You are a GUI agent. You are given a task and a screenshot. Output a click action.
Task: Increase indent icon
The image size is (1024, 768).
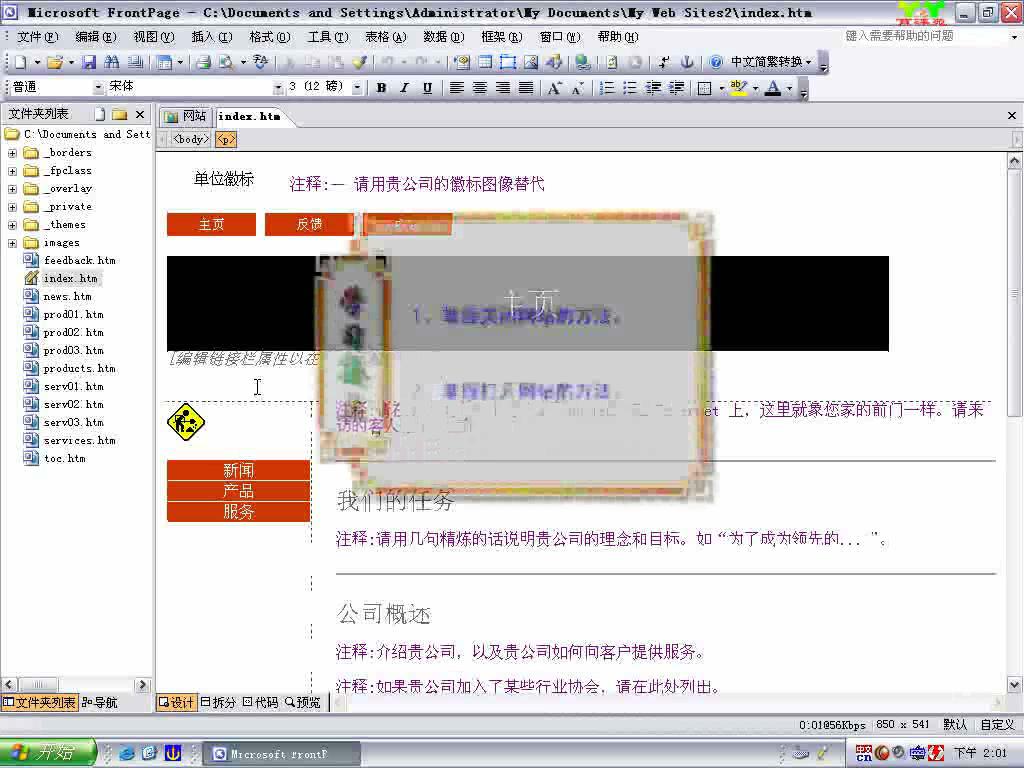[x=677, y=88]
